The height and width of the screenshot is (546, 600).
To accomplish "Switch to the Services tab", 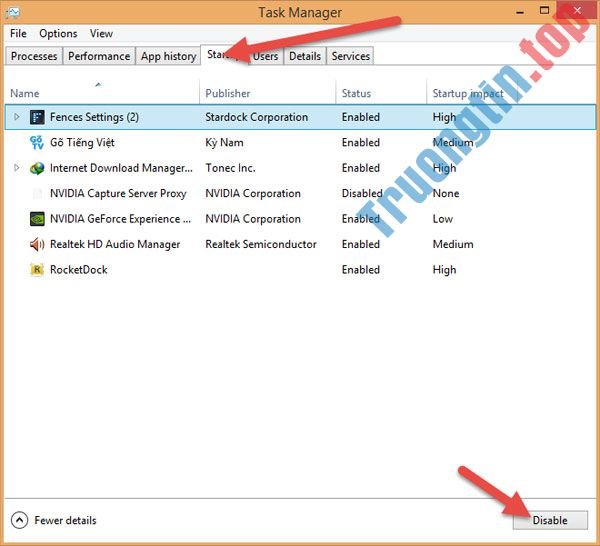I will coord(351,56).
